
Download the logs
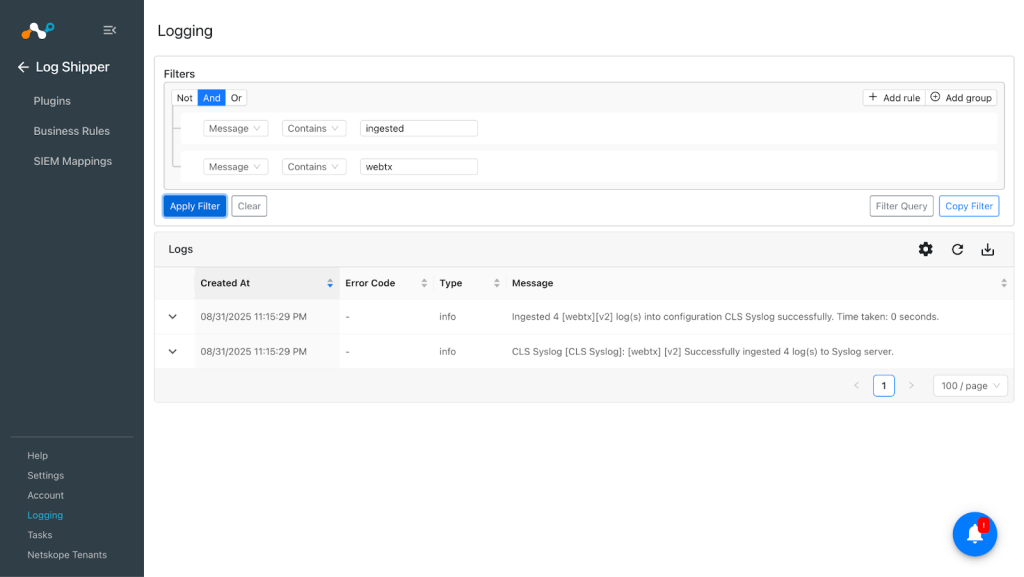[987, 249]
